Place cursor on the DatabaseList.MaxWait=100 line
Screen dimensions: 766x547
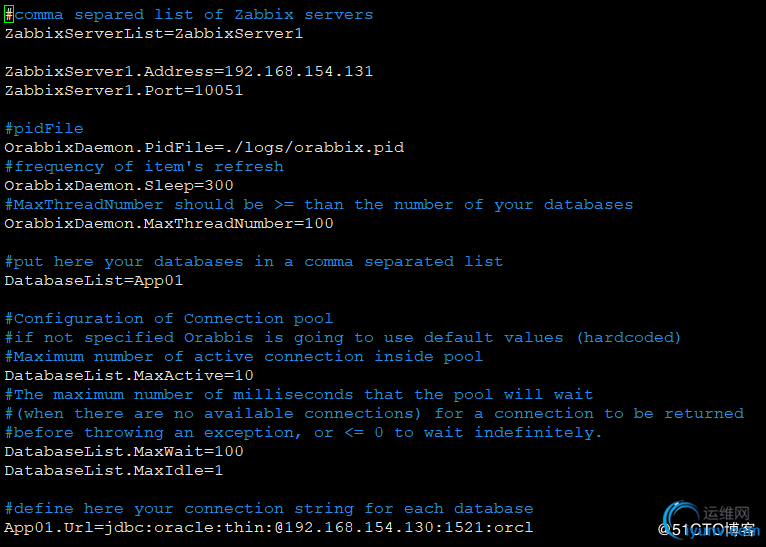[x=123, y=452]
